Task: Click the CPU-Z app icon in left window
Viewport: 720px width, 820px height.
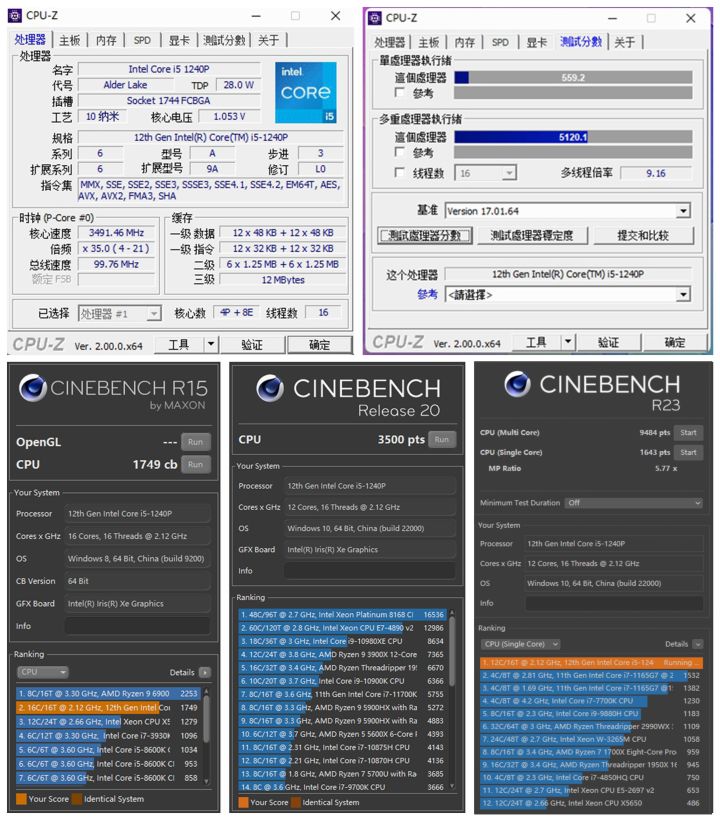Action: click(x=15, y=16)
